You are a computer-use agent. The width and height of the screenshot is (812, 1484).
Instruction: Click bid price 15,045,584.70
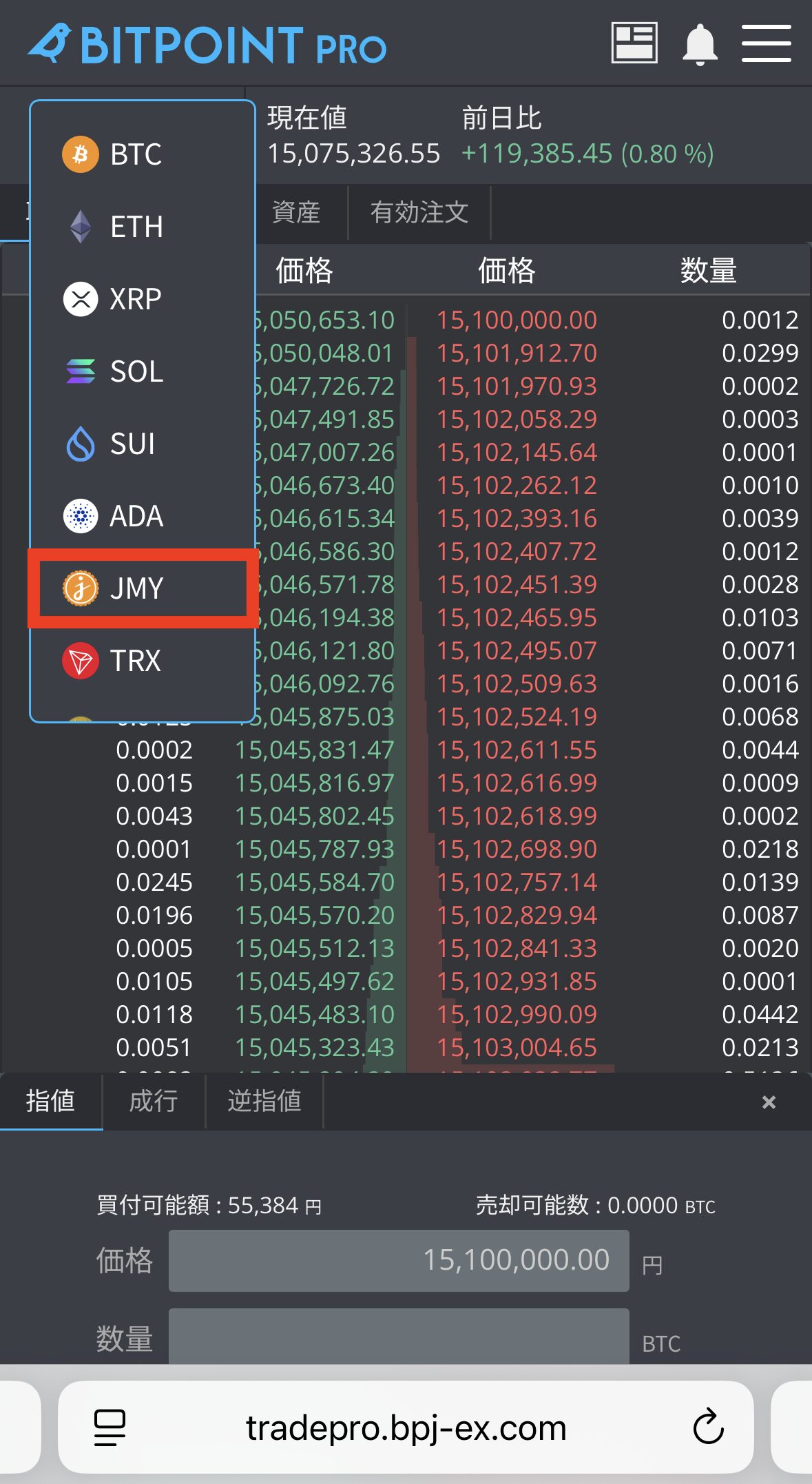(x=315, y=882)
